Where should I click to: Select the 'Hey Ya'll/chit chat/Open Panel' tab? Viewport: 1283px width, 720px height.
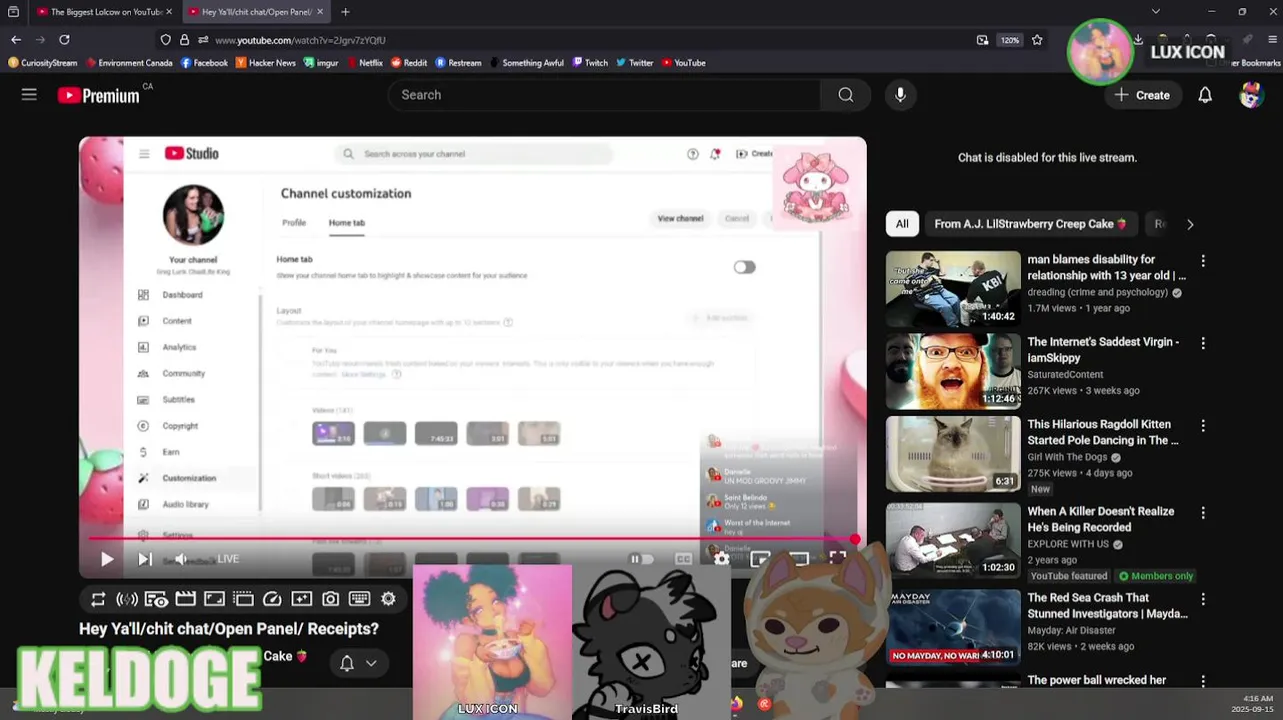[x=256, y=12]
